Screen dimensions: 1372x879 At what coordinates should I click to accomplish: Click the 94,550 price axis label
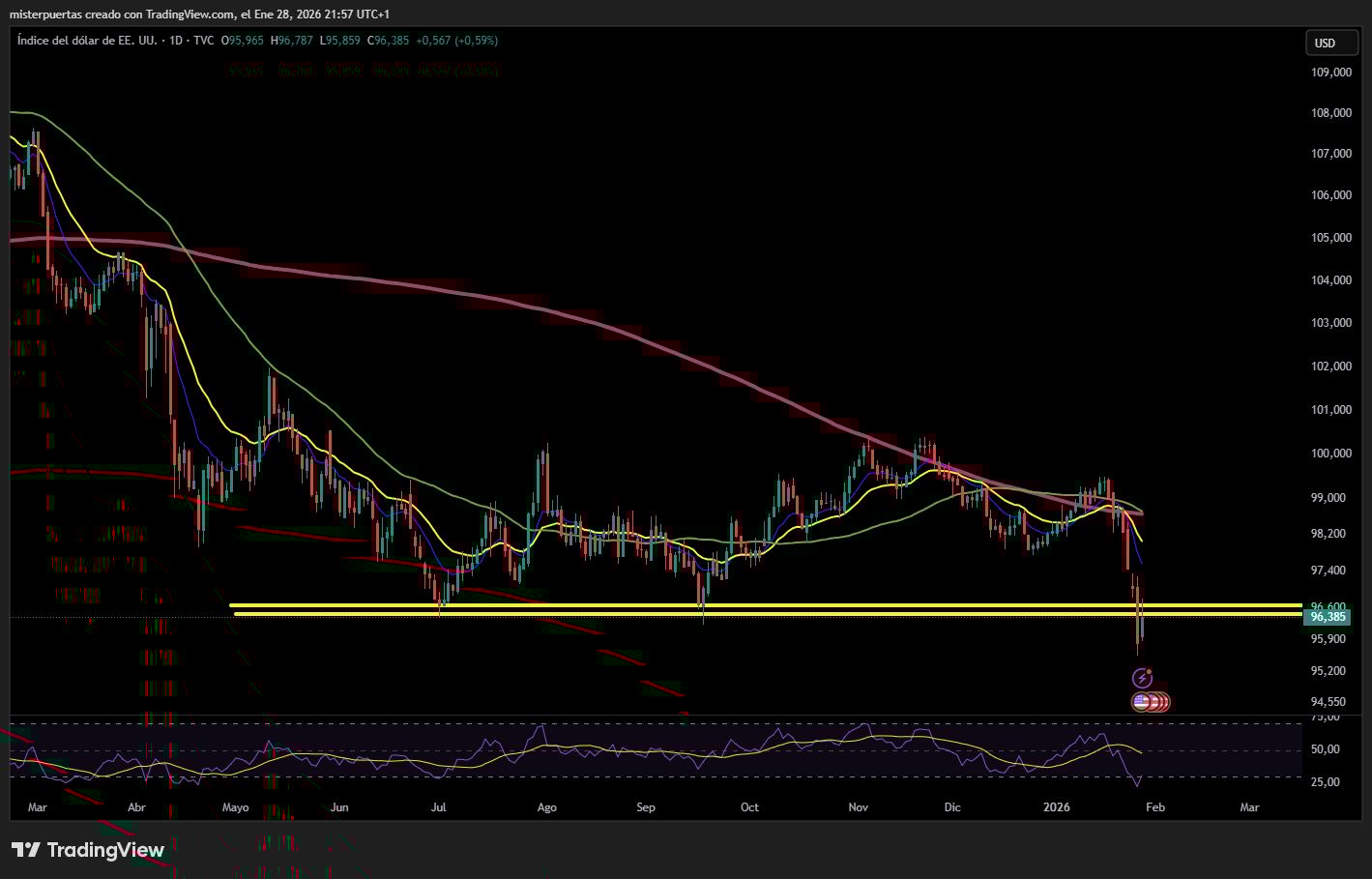pyautogui.click(x=1328, y=702)
